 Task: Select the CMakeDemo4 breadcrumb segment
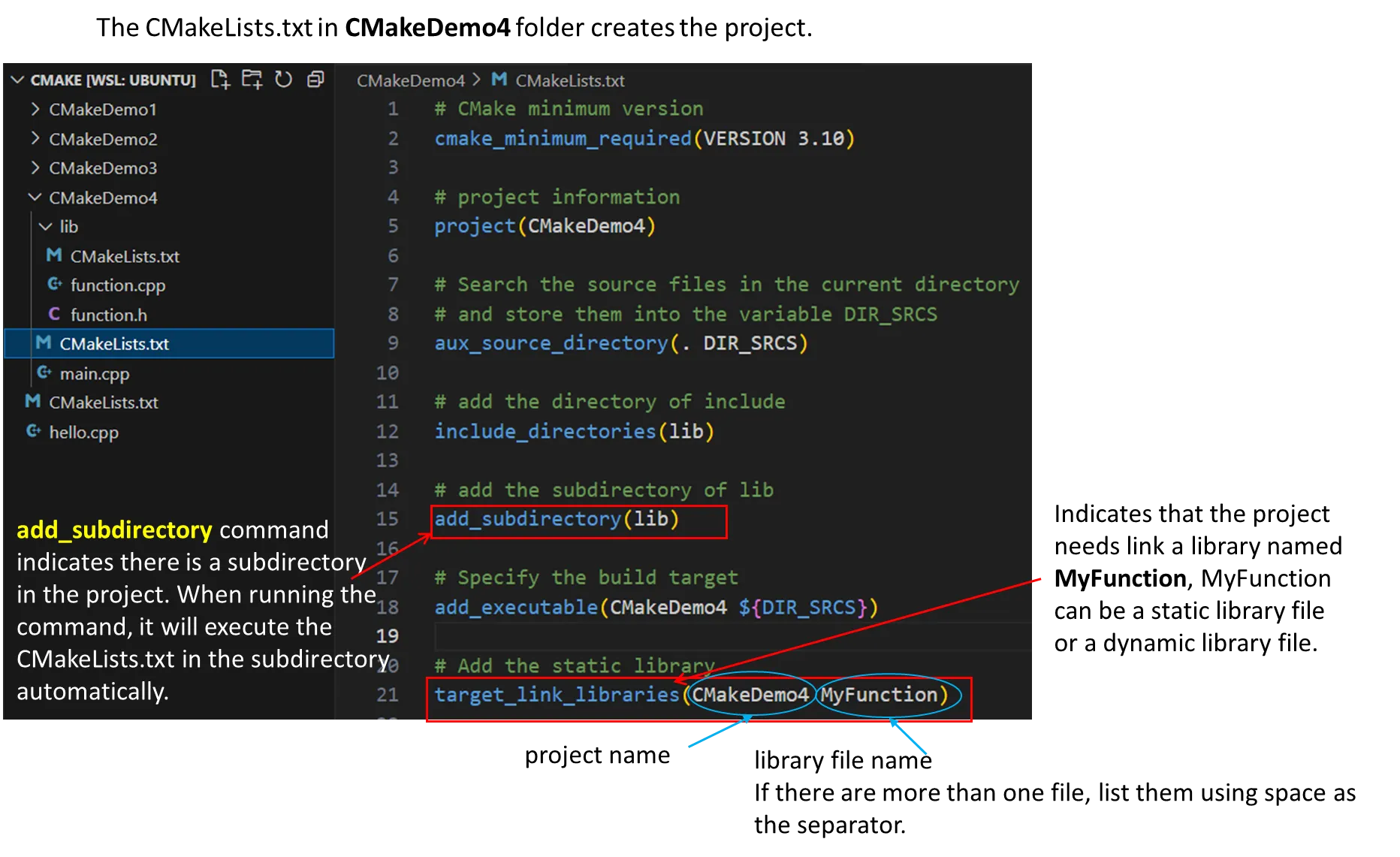[410, 80]
